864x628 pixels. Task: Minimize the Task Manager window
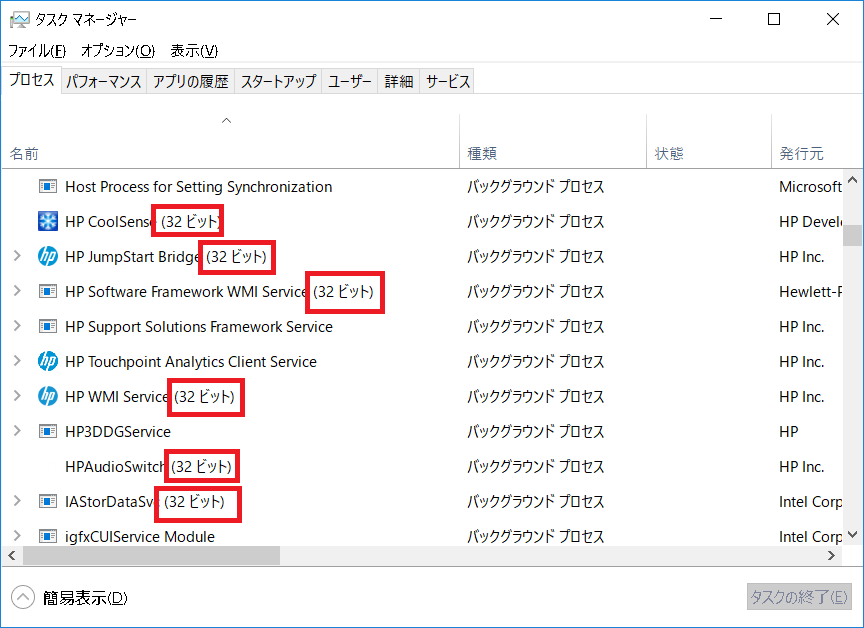coord(716,19)
